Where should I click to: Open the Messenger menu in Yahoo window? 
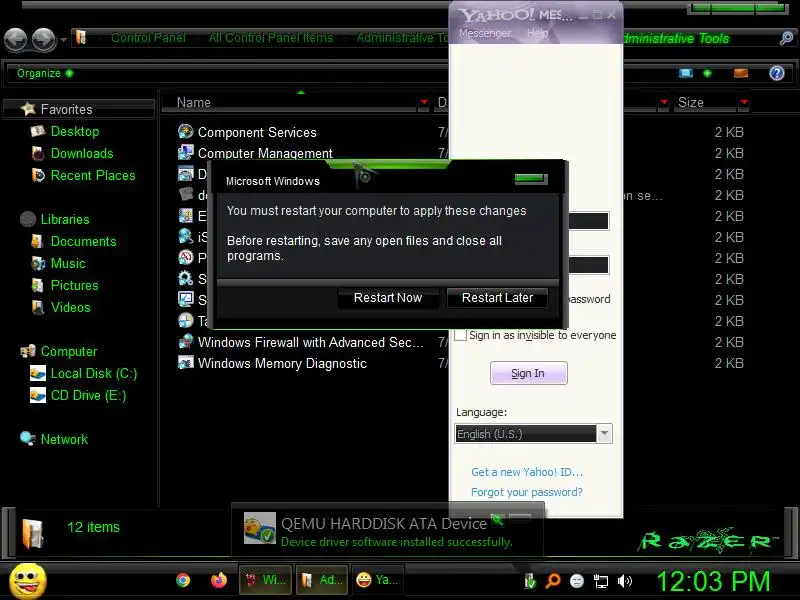[485, 33]
